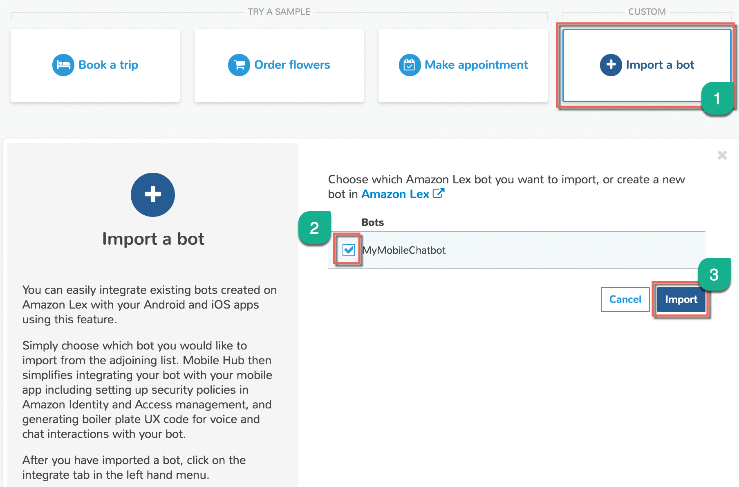Click the paragraph starting 'After you have imported a bot'

(x=134, y=467)
